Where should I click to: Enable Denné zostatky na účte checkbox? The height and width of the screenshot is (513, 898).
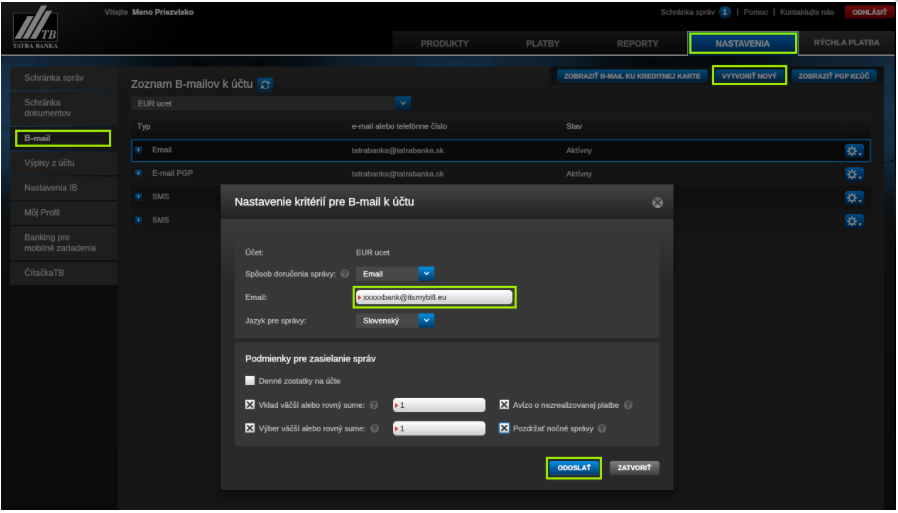coord(250,381)
